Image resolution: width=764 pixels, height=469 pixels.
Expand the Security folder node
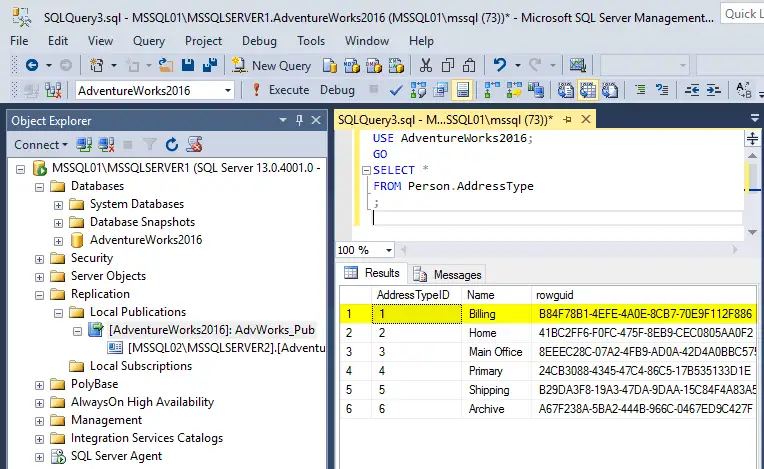(x=39, y=259)
